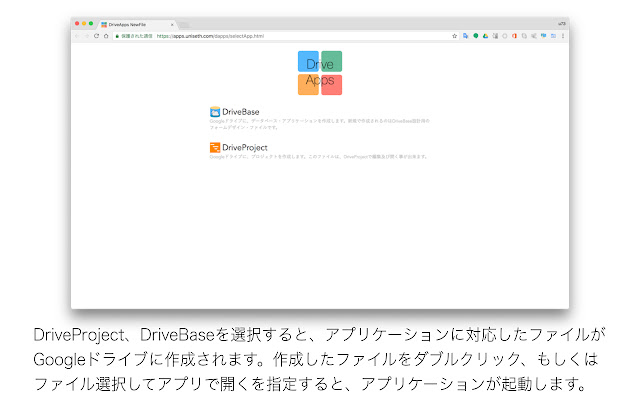Image resolution: width=640 pixels, height=400 pixels.
Task: Click the Google Drive extension icon
Action: (485, 36)
